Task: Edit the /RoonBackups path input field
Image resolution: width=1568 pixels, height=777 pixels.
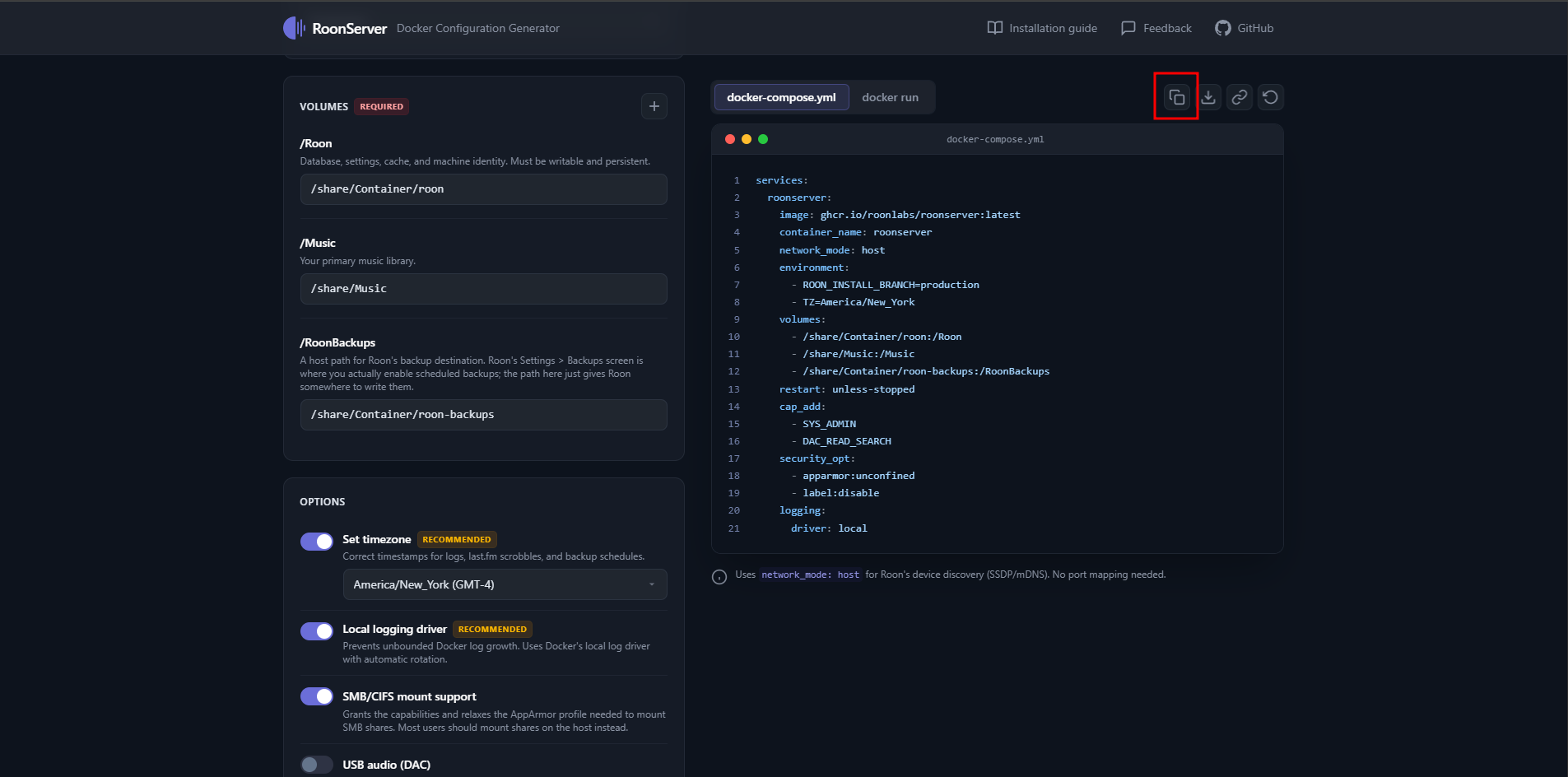Action: pyautogui.click(x=483, y=415)
